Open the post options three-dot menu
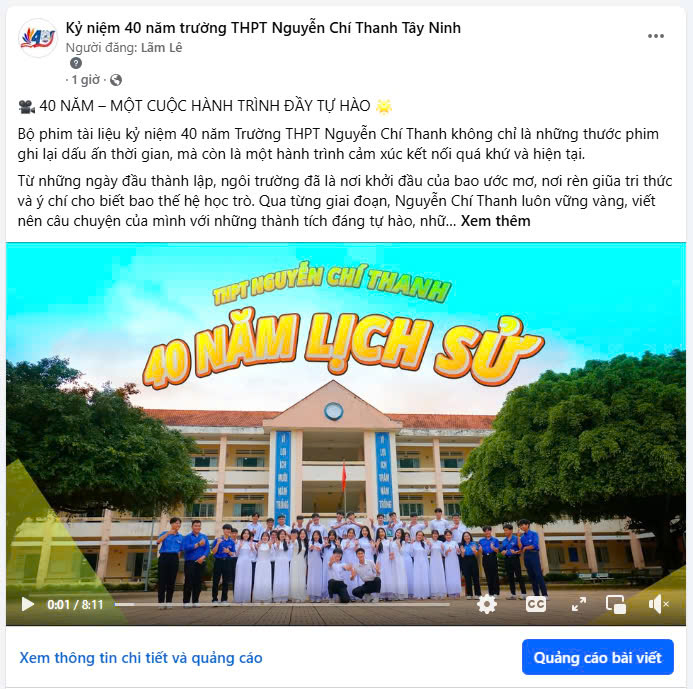This screenshot has height=689, width=693. [x=655, y=36]
